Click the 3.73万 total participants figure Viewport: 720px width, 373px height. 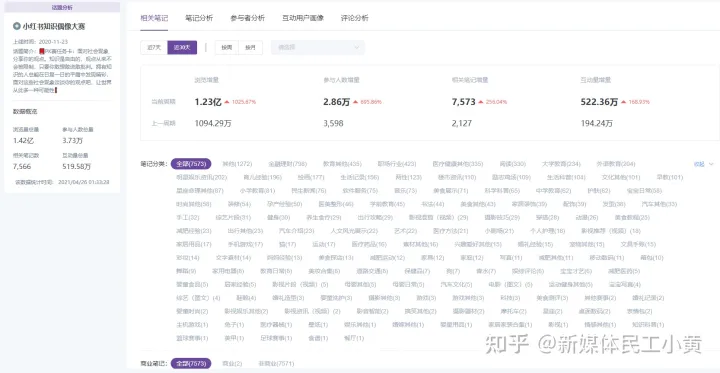pos(73,141)
